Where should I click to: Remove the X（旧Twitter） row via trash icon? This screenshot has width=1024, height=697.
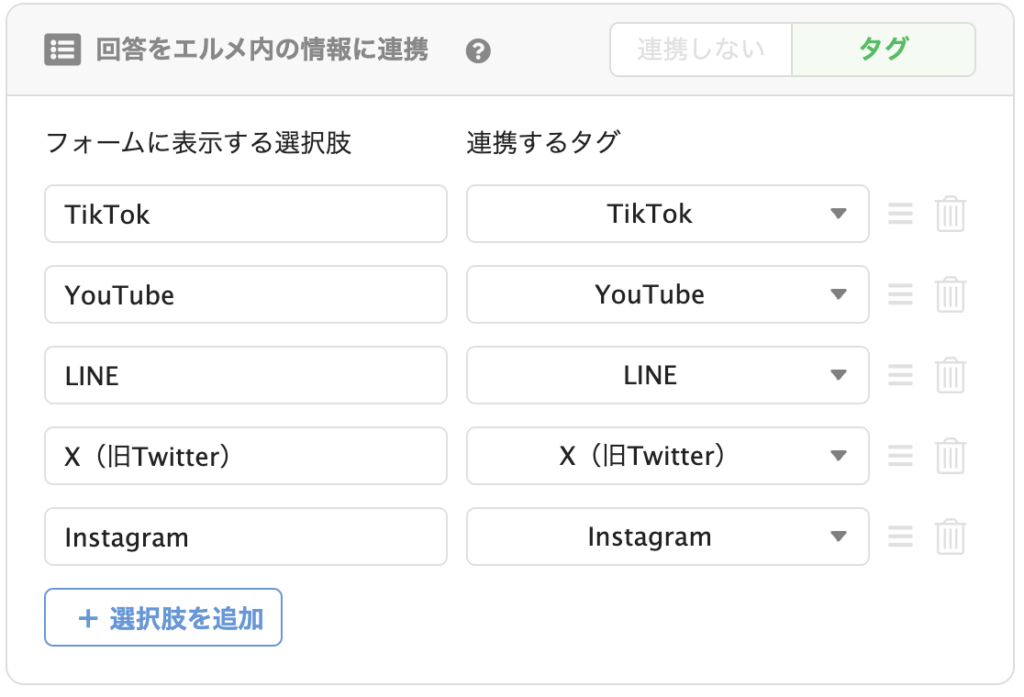950,456
